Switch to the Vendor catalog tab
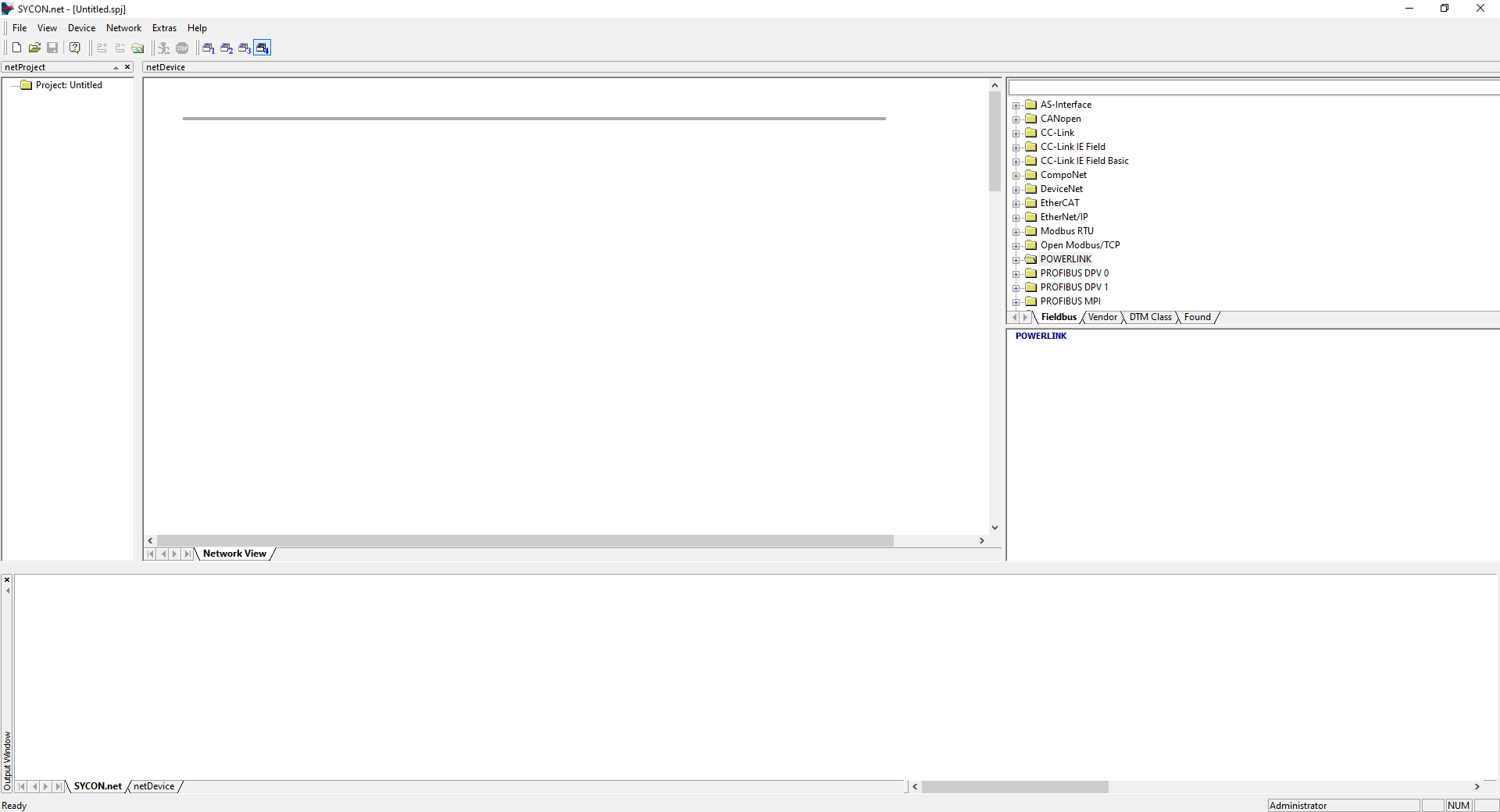 [1102, 317]
